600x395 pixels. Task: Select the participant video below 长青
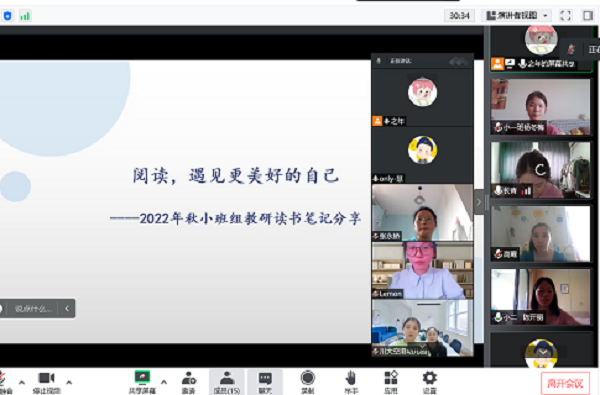tap(541, 233)
